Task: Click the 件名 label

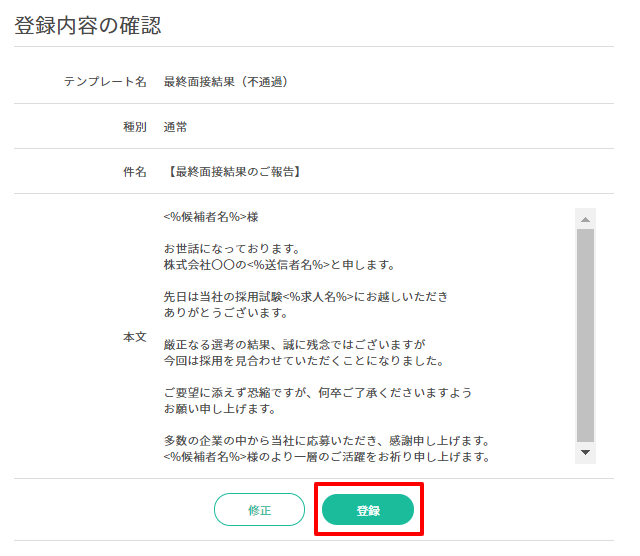Action: pyautogui.click(x=134, y=172)
